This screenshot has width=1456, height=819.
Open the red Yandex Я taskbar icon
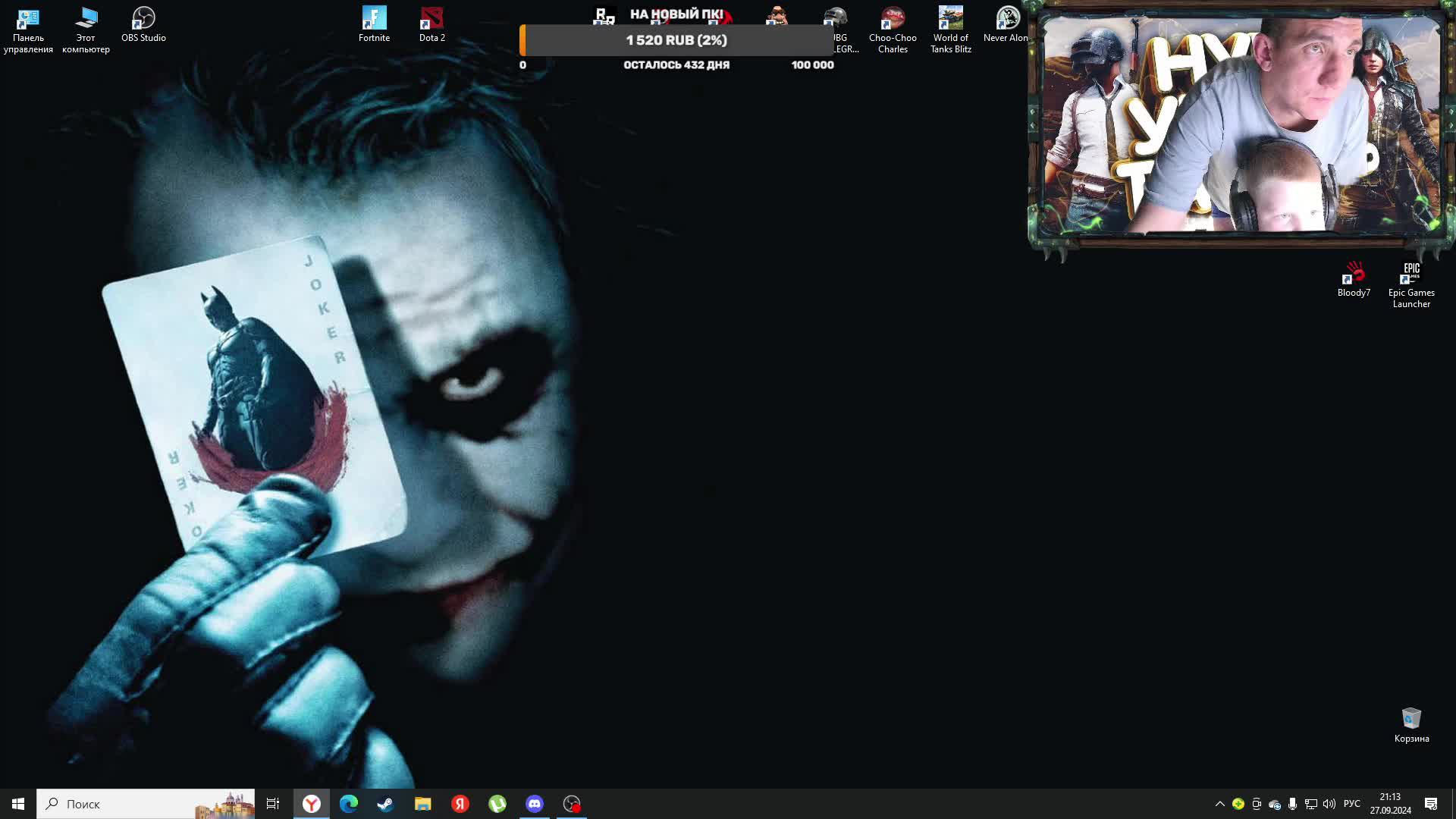pos(460,804)
